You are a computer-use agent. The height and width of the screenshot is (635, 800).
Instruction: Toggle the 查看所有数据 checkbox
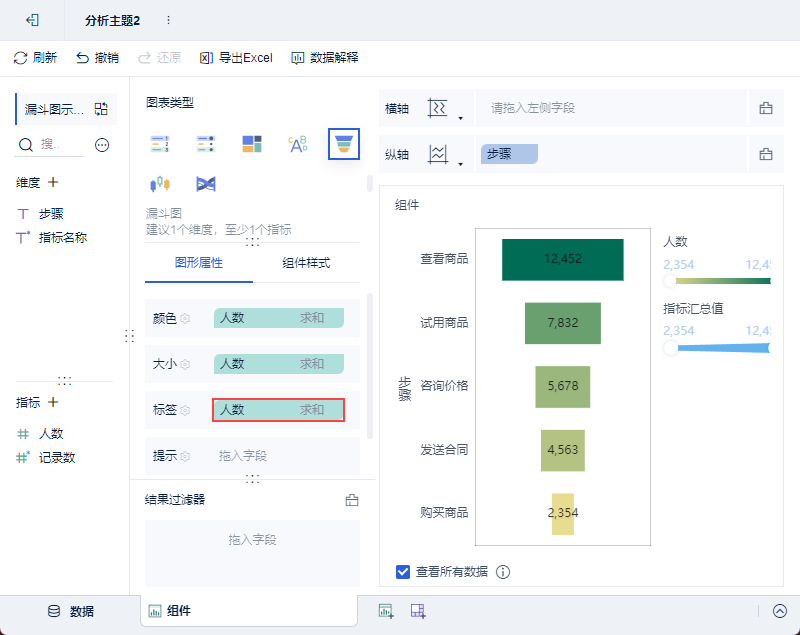click(403, 572)
